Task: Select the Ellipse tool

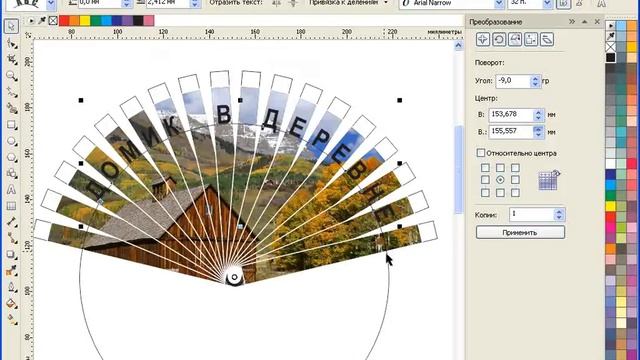Action: click(x=11, y=141)
